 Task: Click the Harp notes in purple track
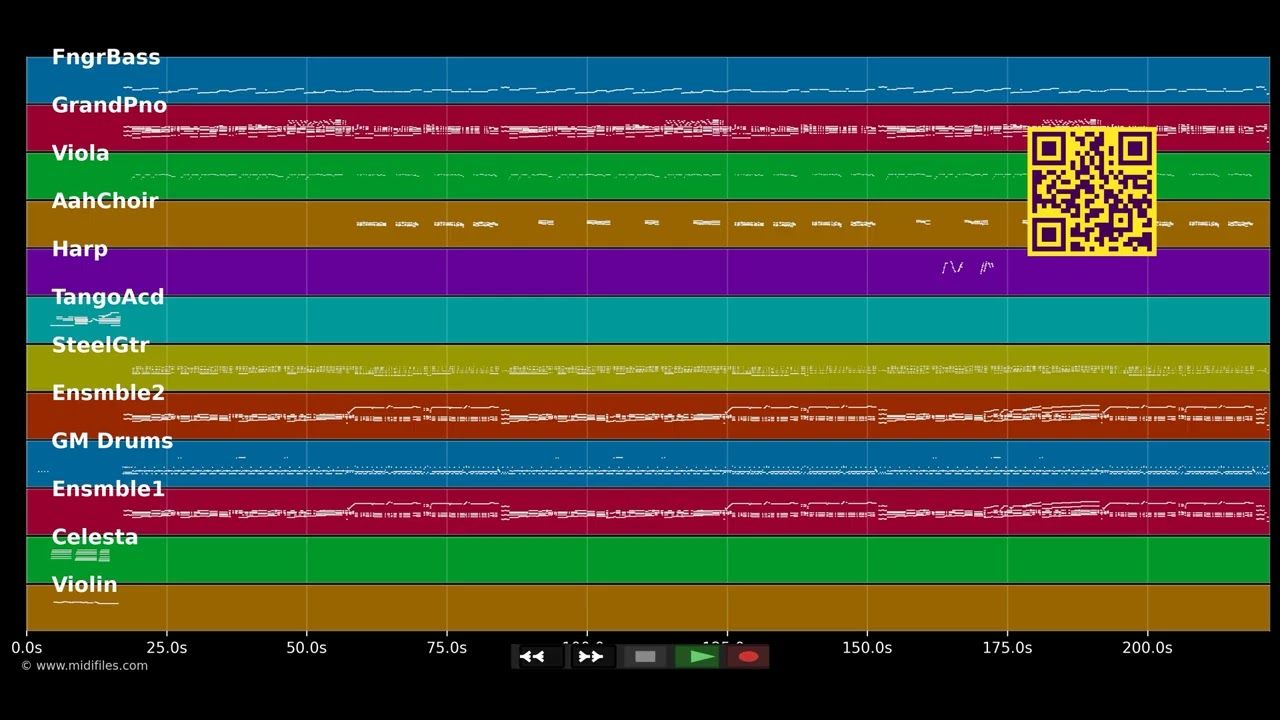click(967, 267)
